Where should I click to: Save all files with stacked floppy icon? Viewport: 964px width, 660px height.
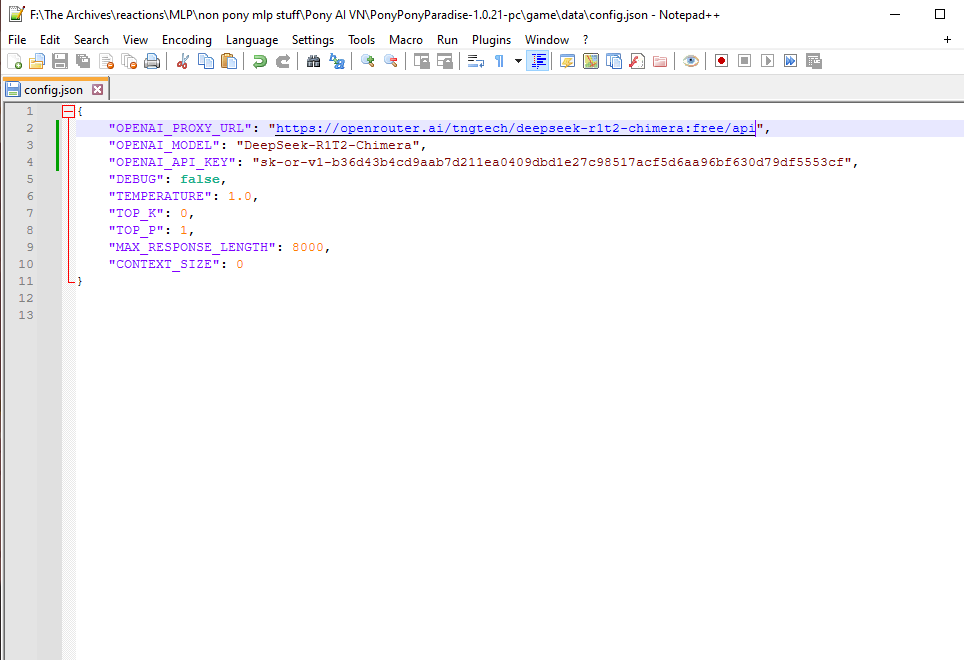[83, 61]
